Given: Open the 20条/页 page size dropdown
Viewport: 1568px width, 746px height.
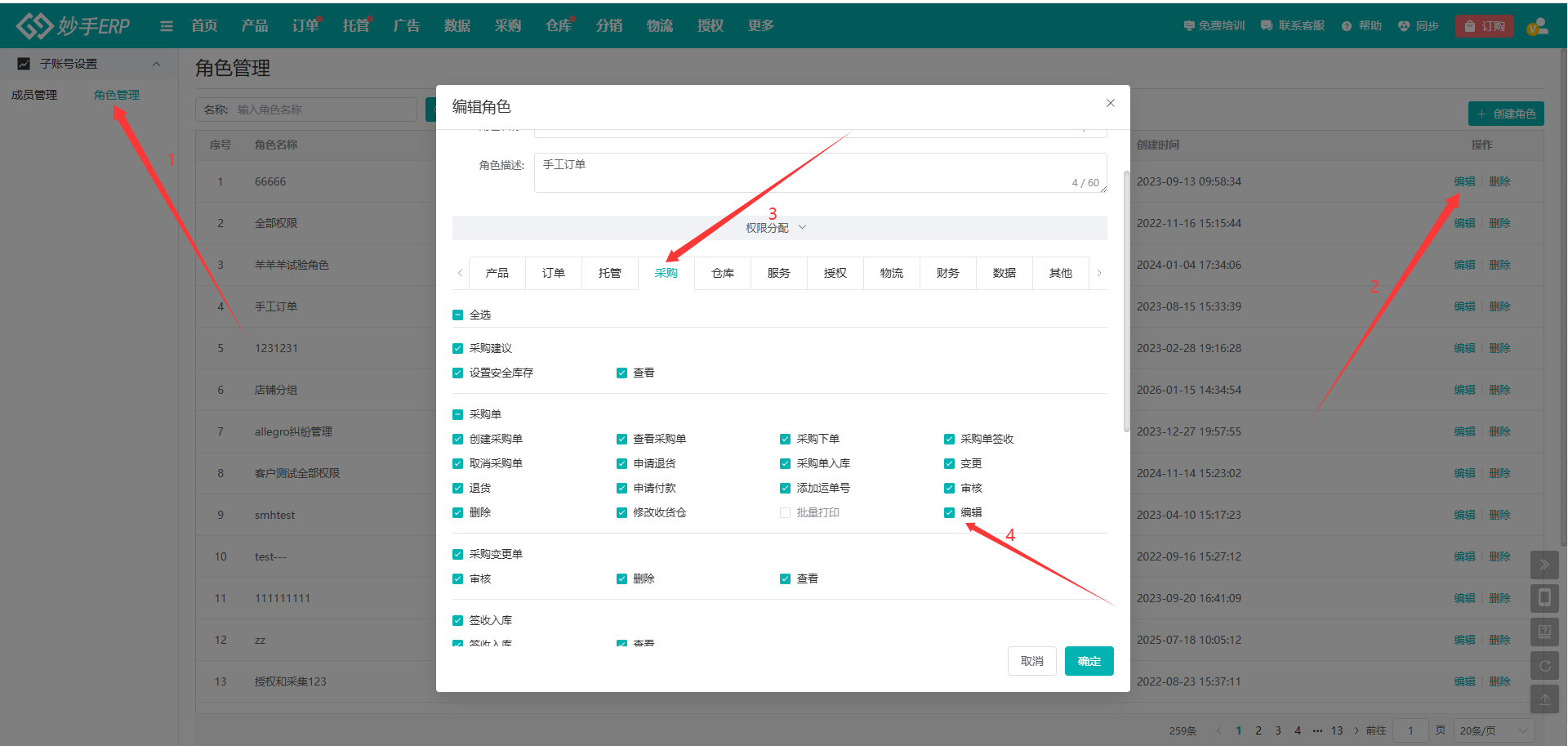Looking at the screenshot, I should (x=1493, y=730).
